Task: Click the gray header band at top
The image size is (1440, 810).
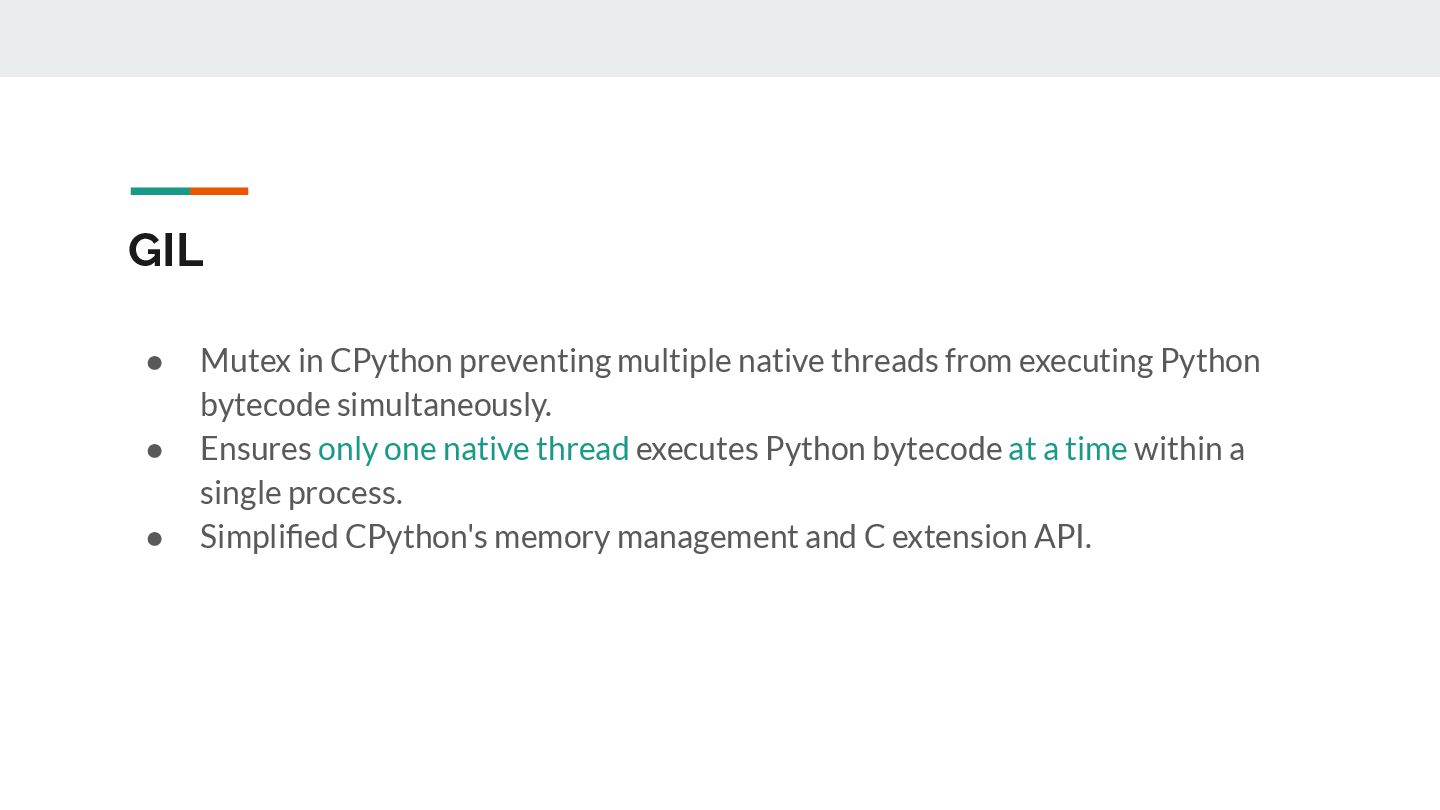Action: tap(720, 38)
